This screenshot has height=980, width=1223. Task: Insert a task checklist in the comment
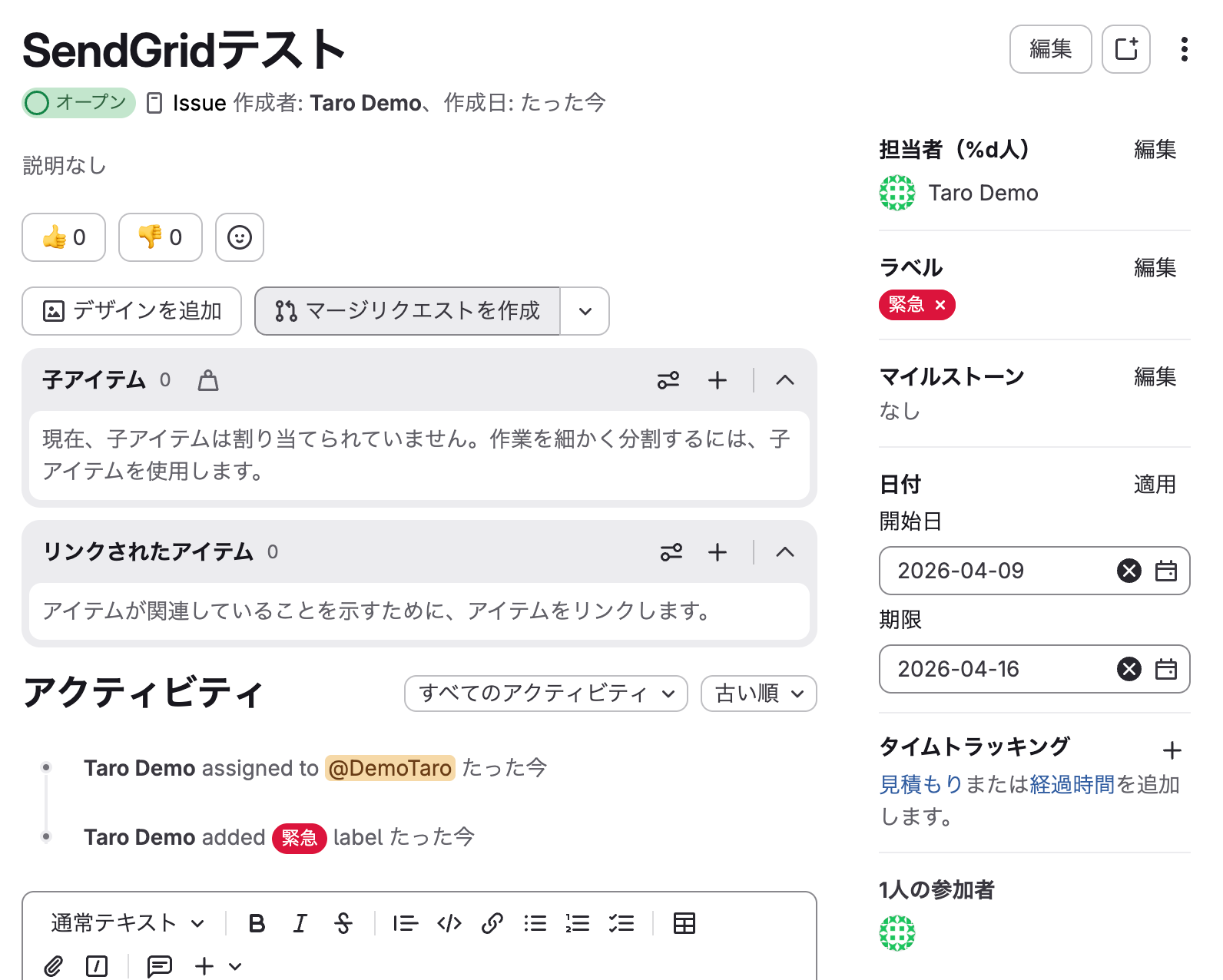621,923
